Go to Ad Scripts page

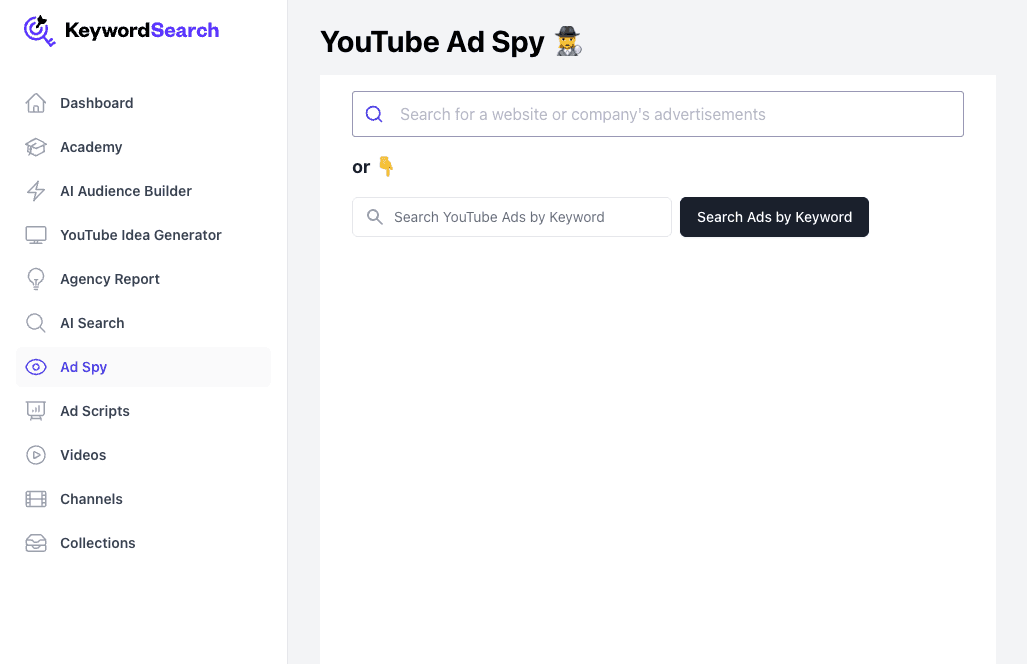coord(95,411)
